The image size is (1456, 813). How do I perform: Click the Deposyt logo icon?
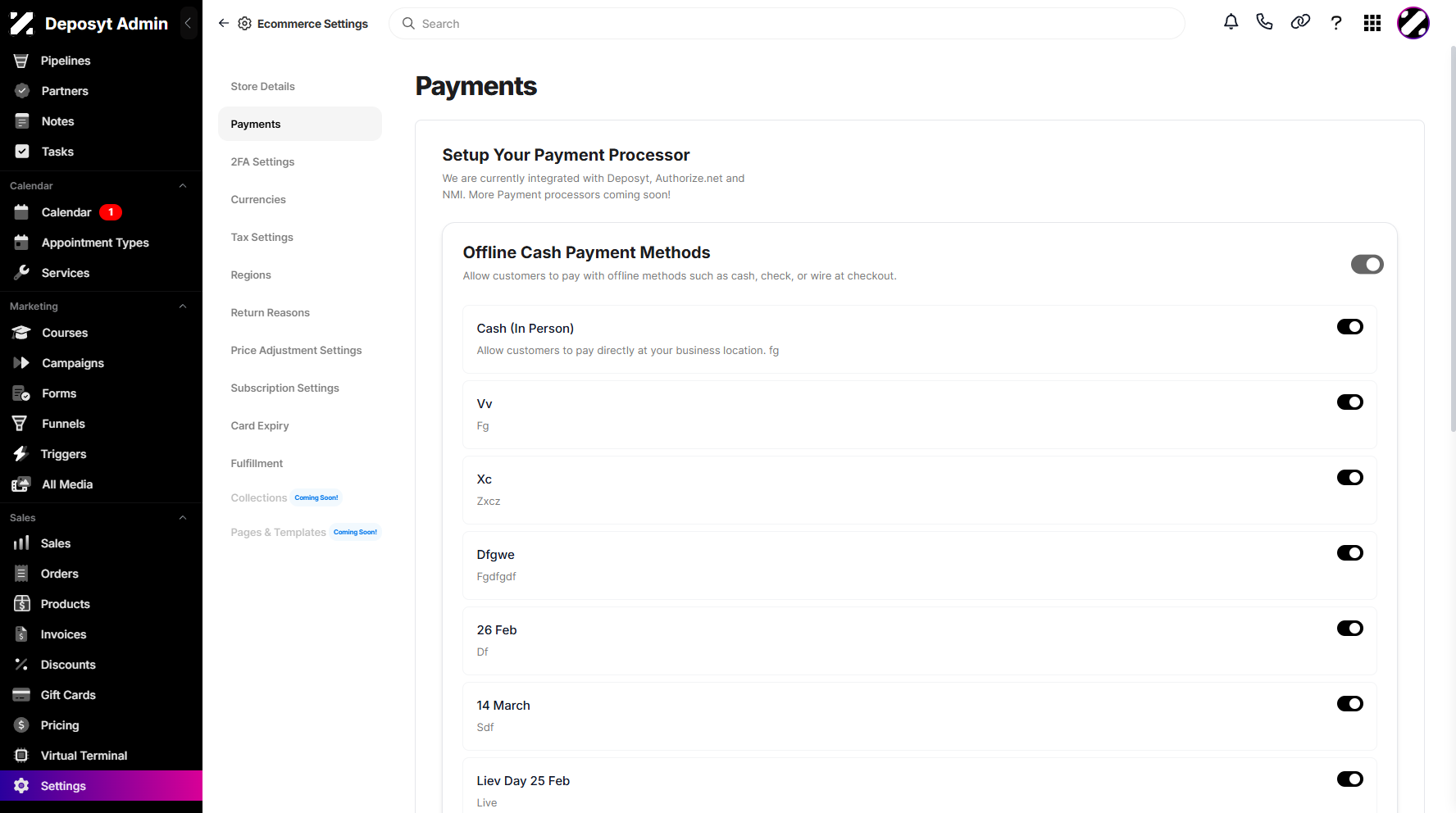(22, 23)
